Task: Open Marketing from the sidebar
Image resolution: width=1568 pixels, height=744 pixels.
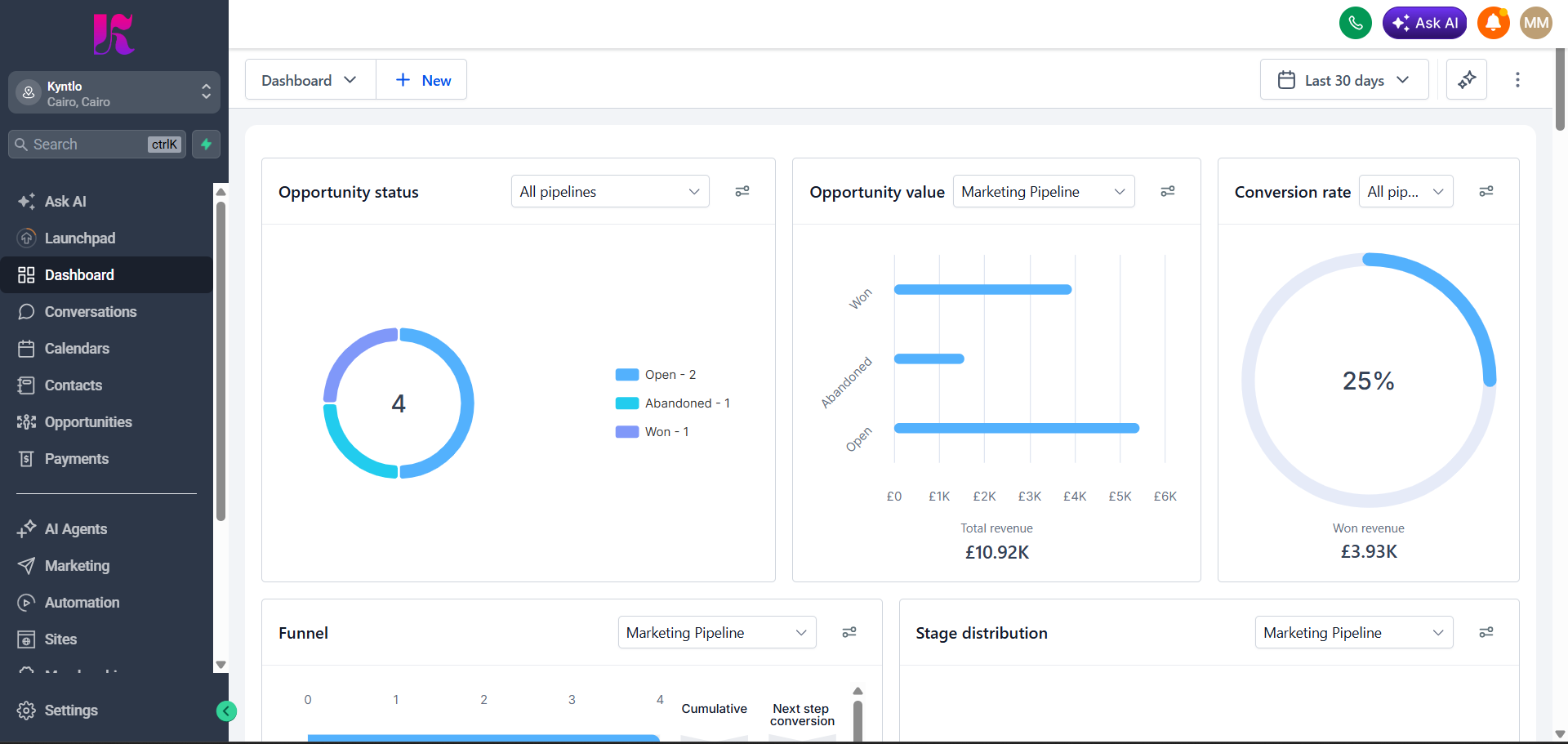Action: (106, 565)
